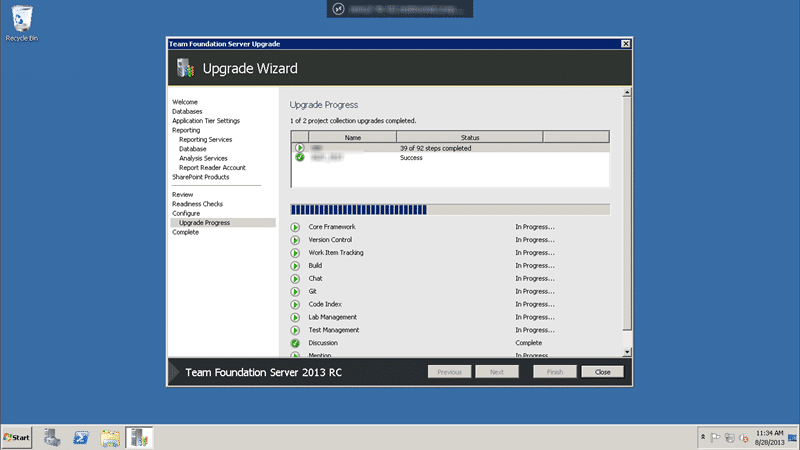Select the SharePoint Products step
Viewport: 800px width, 450px height.
201,177
